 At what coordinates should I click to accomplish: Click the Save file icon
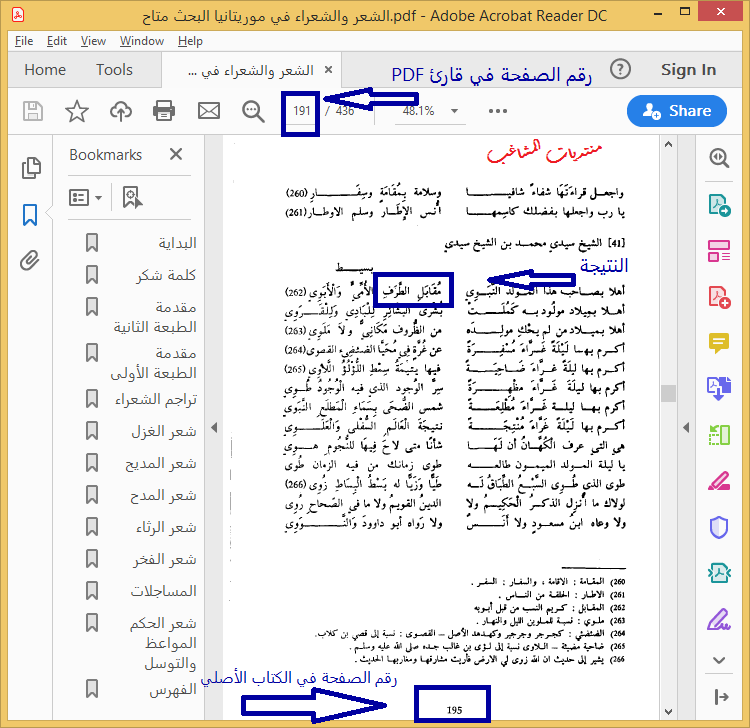[x=33, y=111]
